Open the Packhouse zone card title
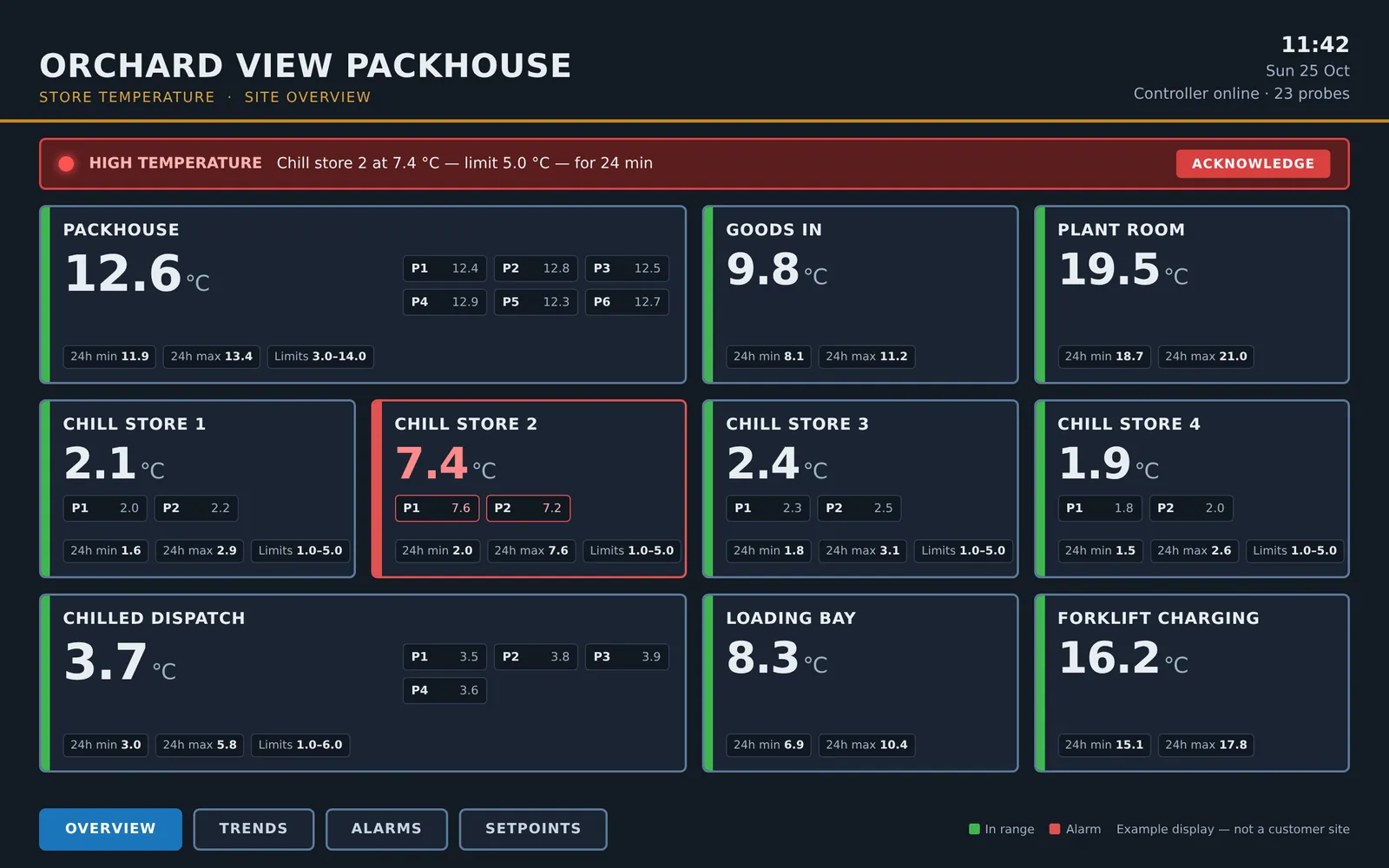 [122, 230]
